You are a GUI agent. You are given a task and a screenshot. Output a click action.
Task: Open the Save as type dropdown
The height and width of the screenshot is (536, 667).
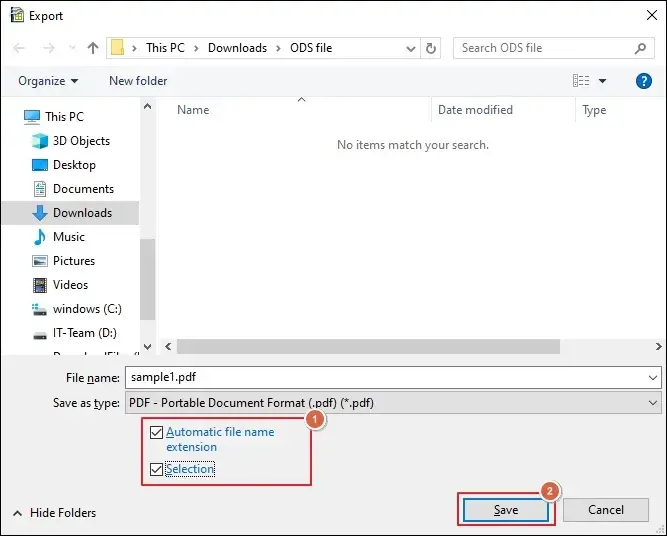[393, 403]
